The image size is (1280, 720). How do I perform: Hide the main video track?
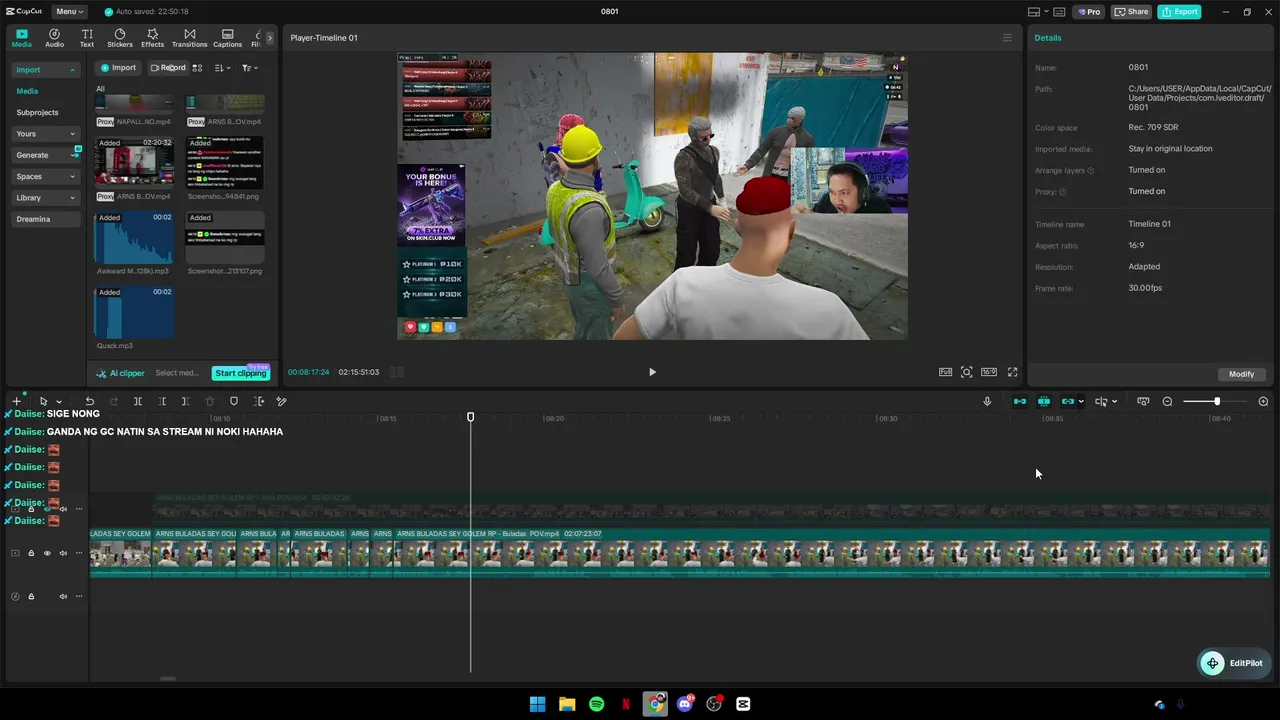point(47,553)
